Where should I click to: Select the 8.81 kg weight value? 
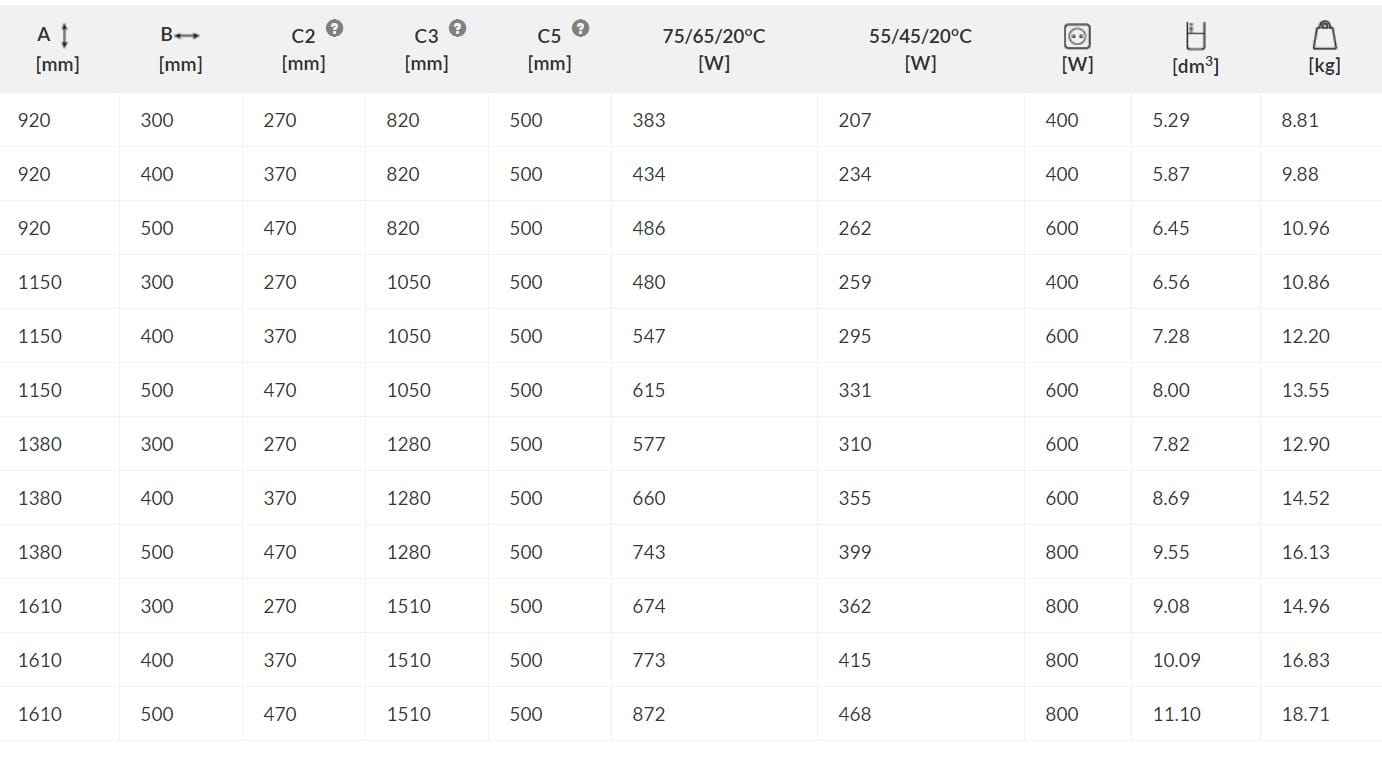click(1299, 120)
